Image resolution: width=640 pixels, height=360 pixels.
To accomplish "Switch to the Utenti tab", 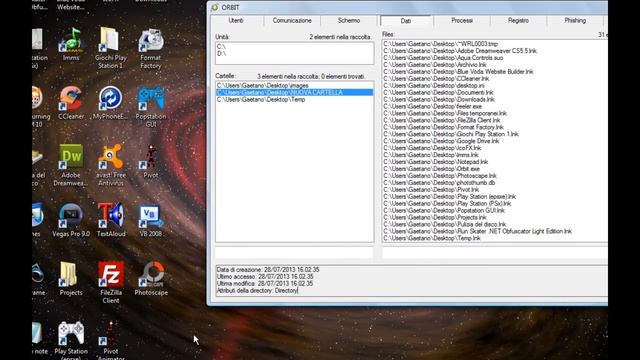I will coord(236,20).
